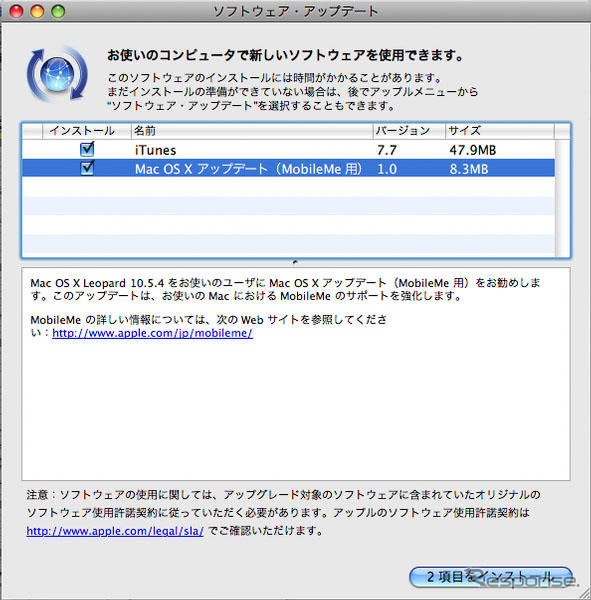The image size is (591, 600).
Task: Click the iTunes version 7.7 cell
Action: pos(387,150)
